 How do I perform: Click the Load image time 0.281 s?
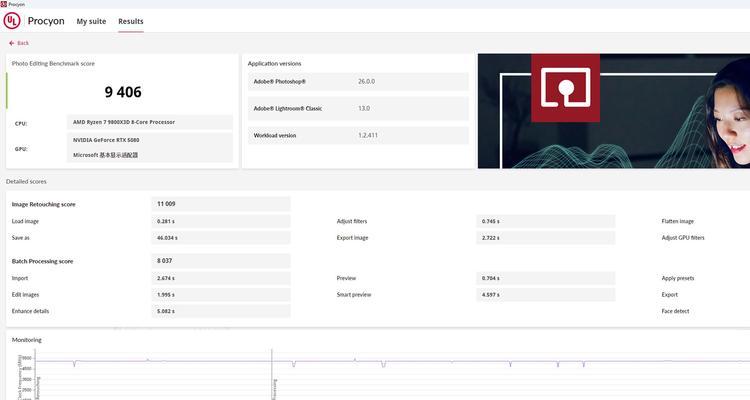point(165,222)
